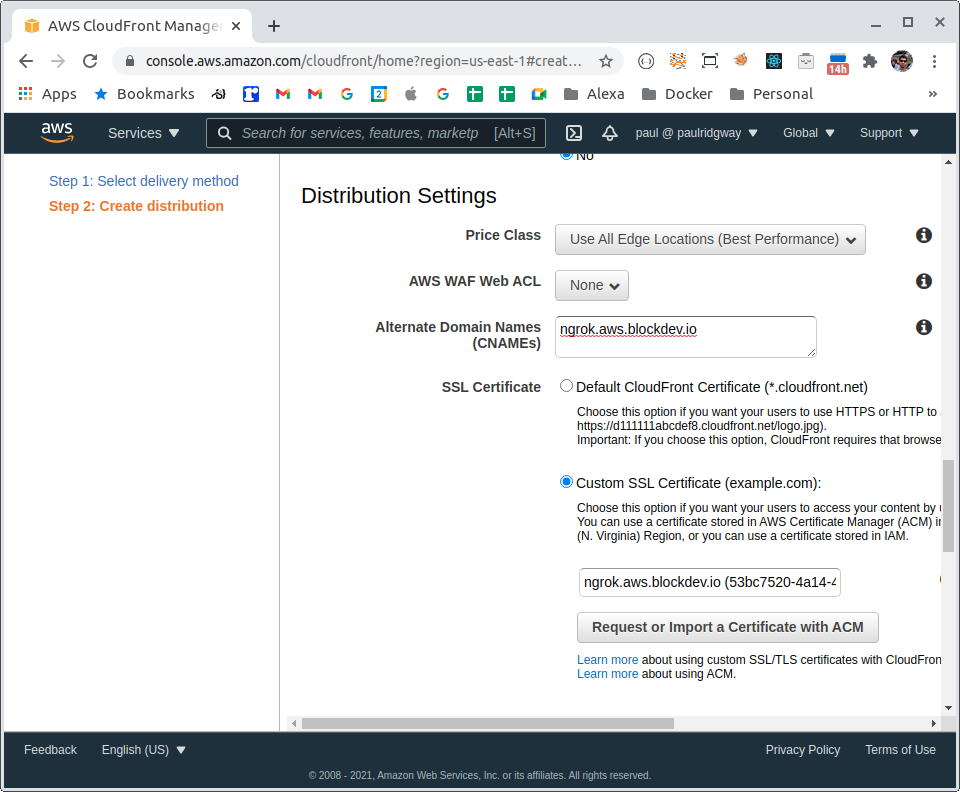960x792 pixels.
Task: Click the screenshot capture extension icon
Action: coord(710,61)
